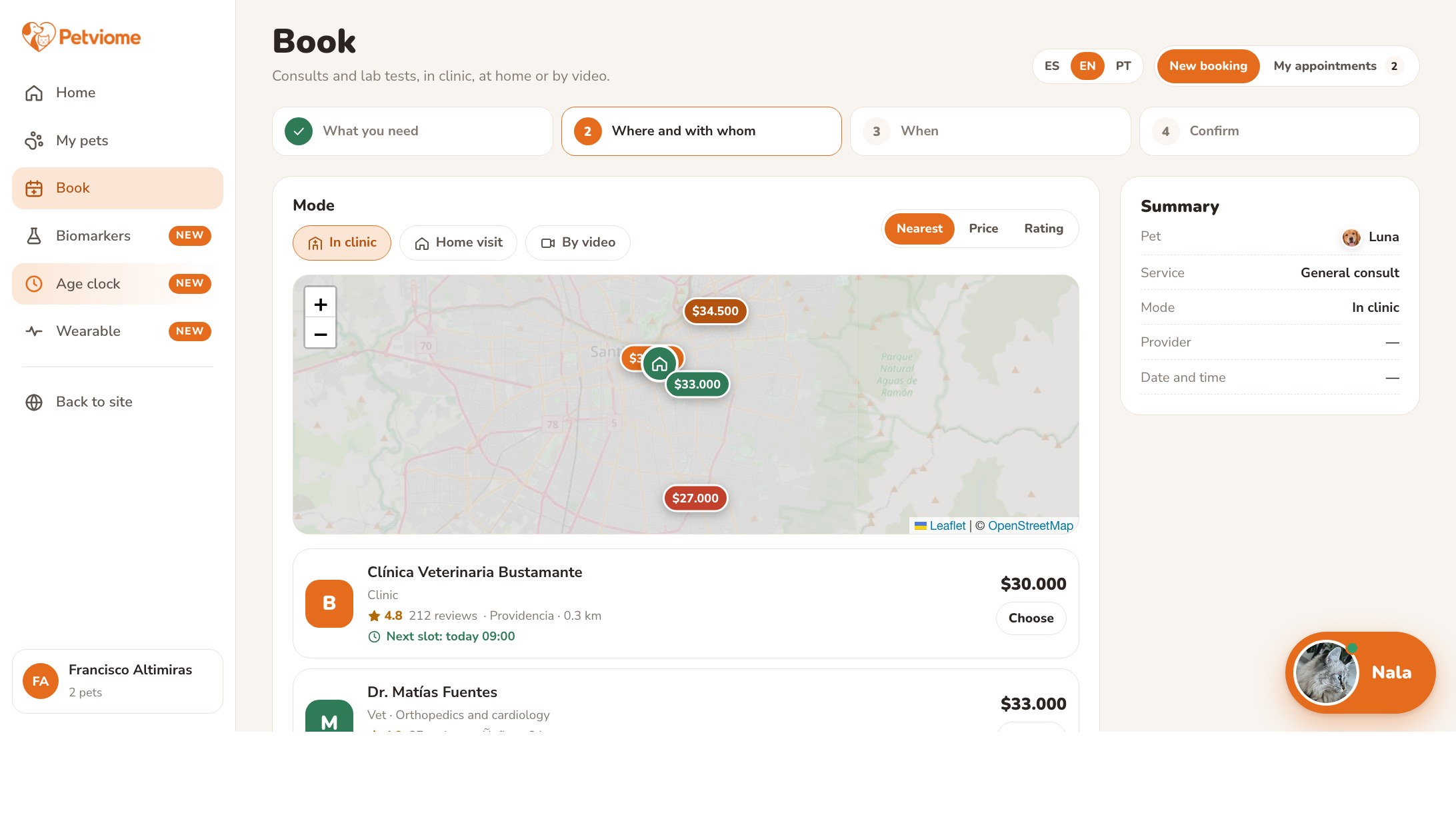Open Nala chat assistant bubble
Viewport: 1456px width, 819px height.
1360,672
